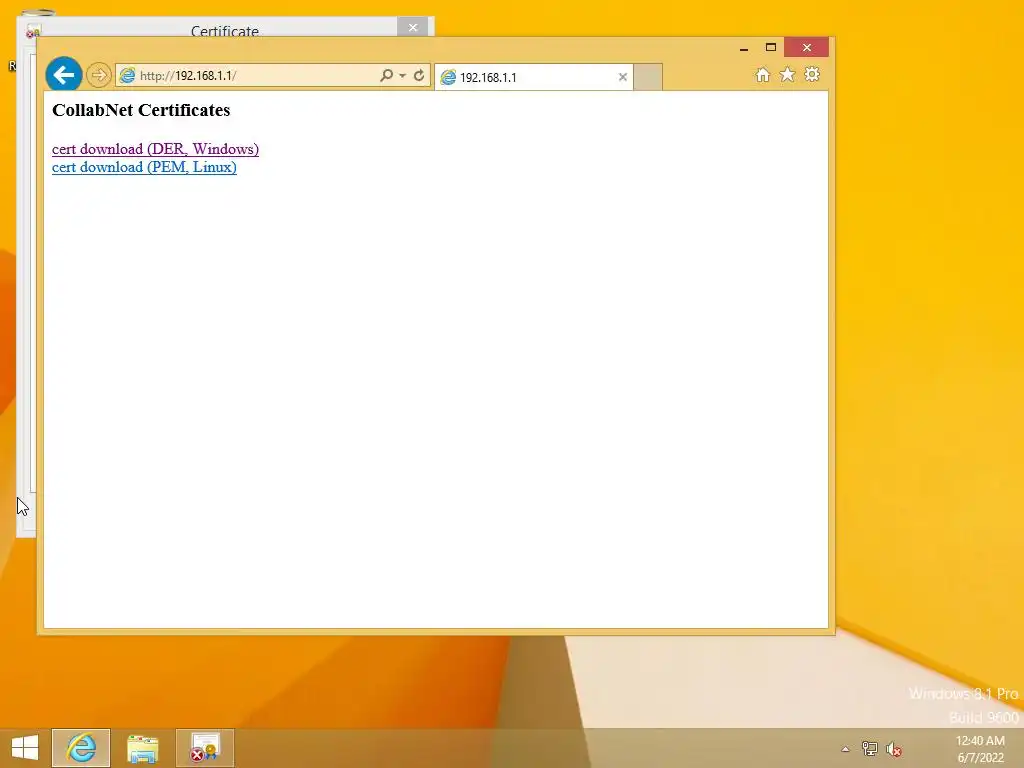The height and width of the screenshot is (768, 1024).
Task: Open the clock showing 12:40 AM
Action: point(980,749)
